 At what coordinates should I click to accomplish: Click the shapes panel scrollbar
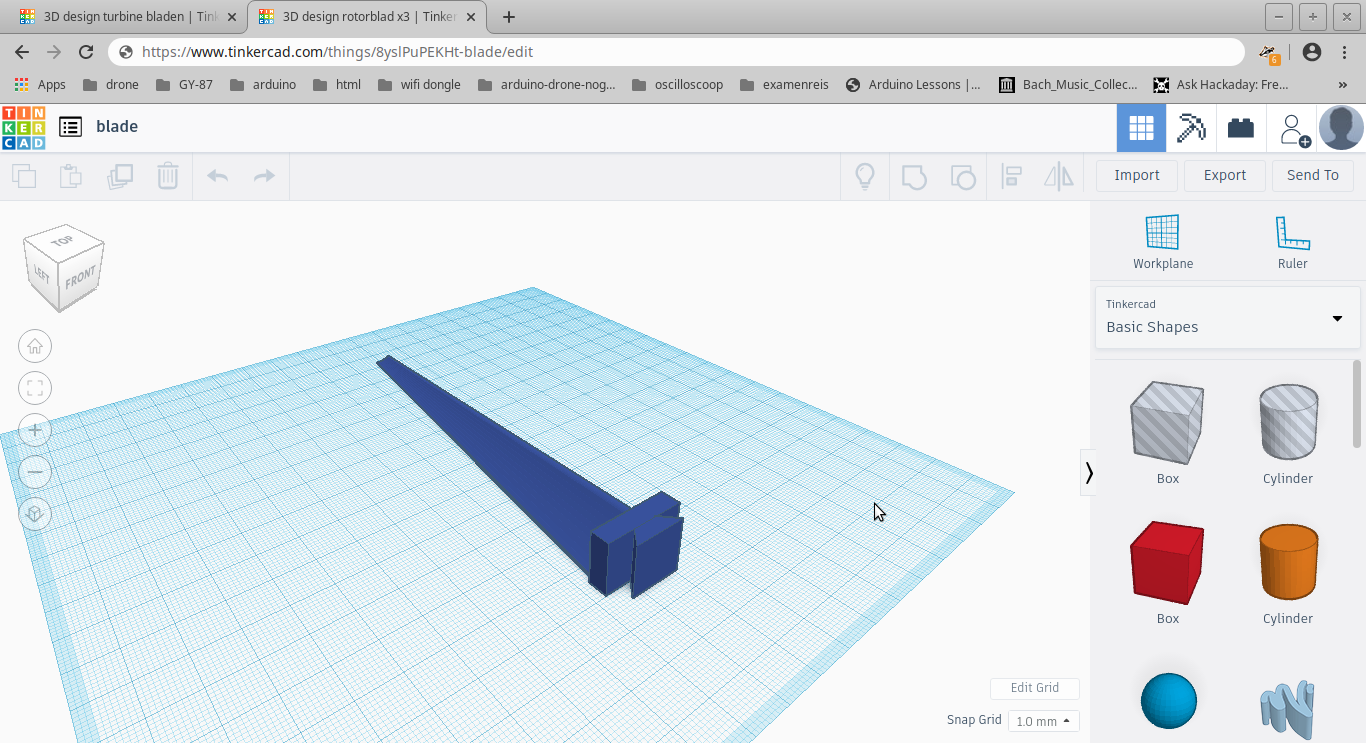(1357, 404)
